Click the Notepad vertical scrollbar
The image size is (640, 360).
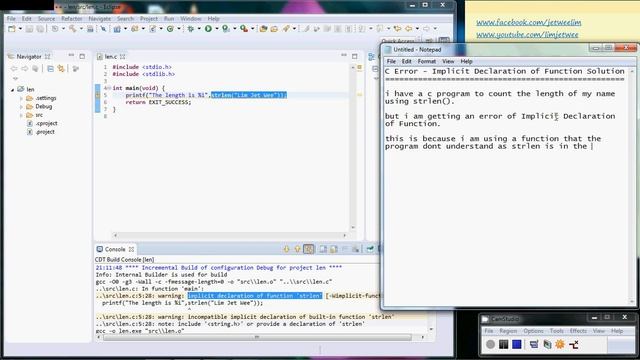click(632, 187)
